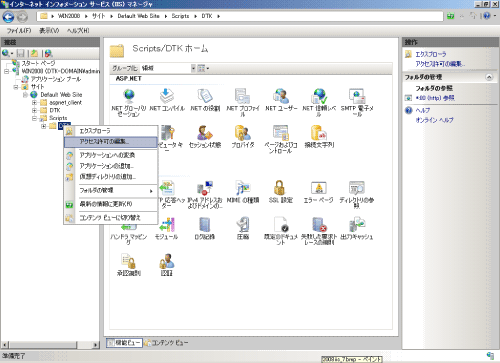Open the .NET プロファイル feature icon
This screenshot has height=363, width=500.
coord(243,96)
